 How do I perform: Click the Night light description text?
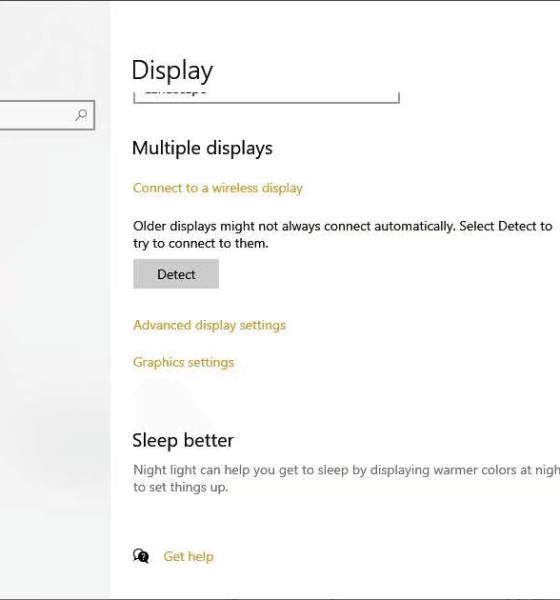pyautogui.click(x=346, y=478)
